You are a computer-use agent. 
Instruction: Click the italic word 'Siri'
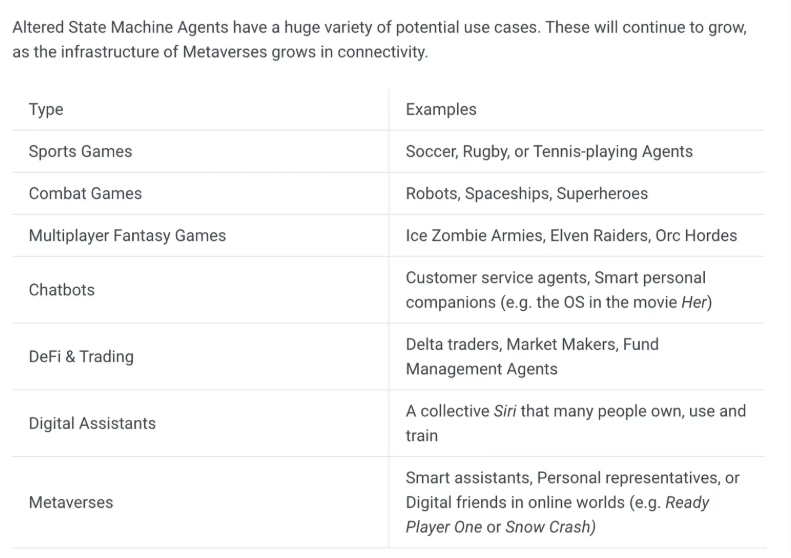tap(505, 411)
